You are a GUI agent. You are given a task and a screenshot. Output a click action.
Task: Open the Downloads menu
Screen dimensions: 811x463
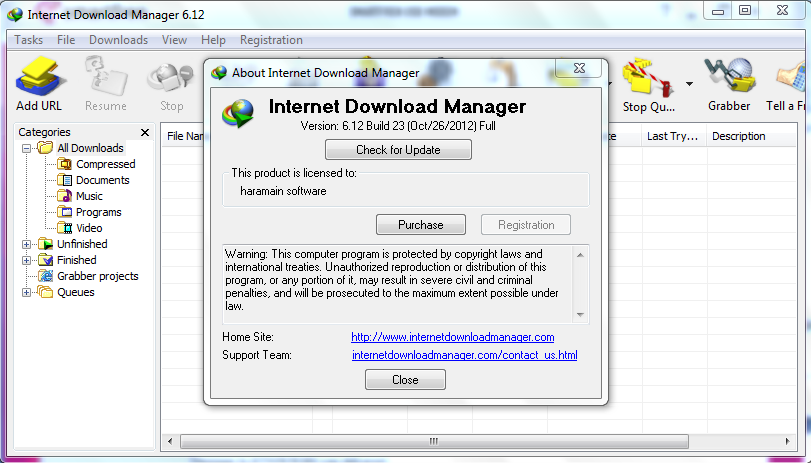[x=118, y=40]
